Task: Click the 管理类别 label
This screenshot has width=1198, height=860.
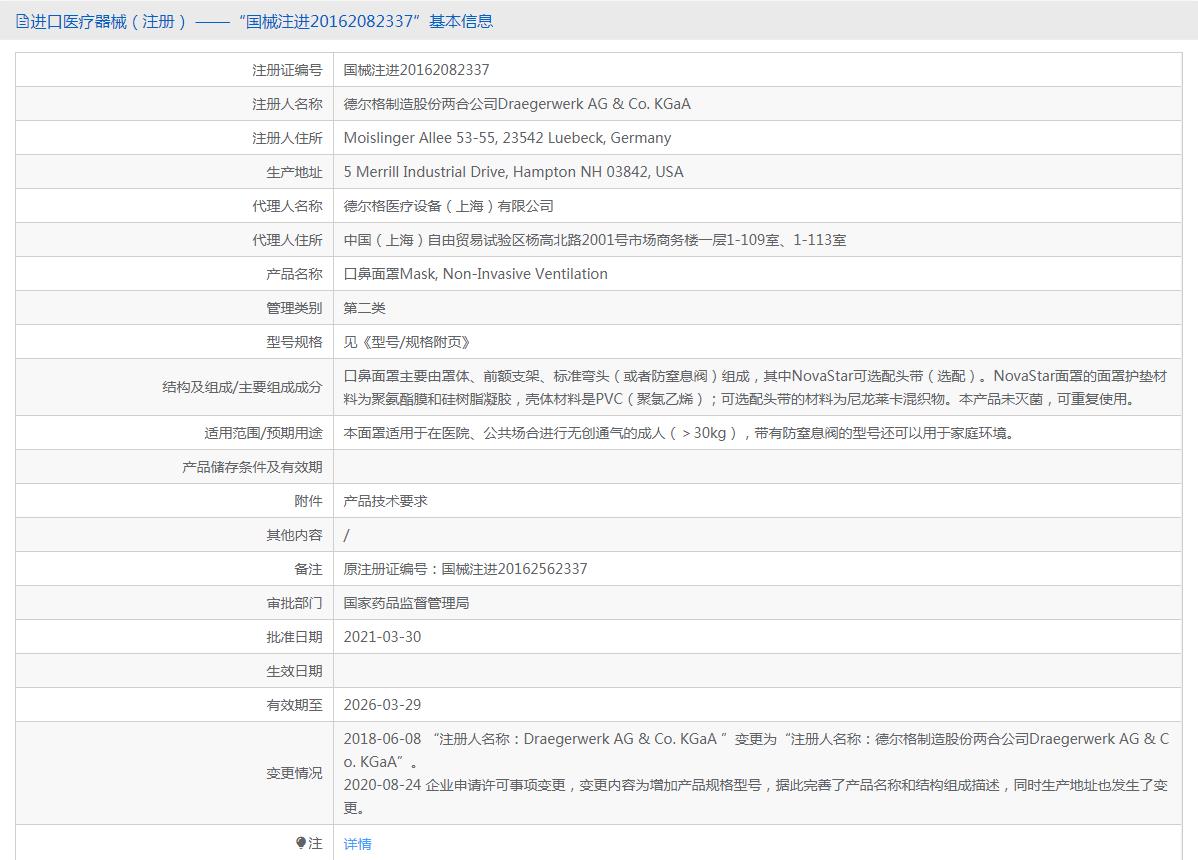Action: 294,308
